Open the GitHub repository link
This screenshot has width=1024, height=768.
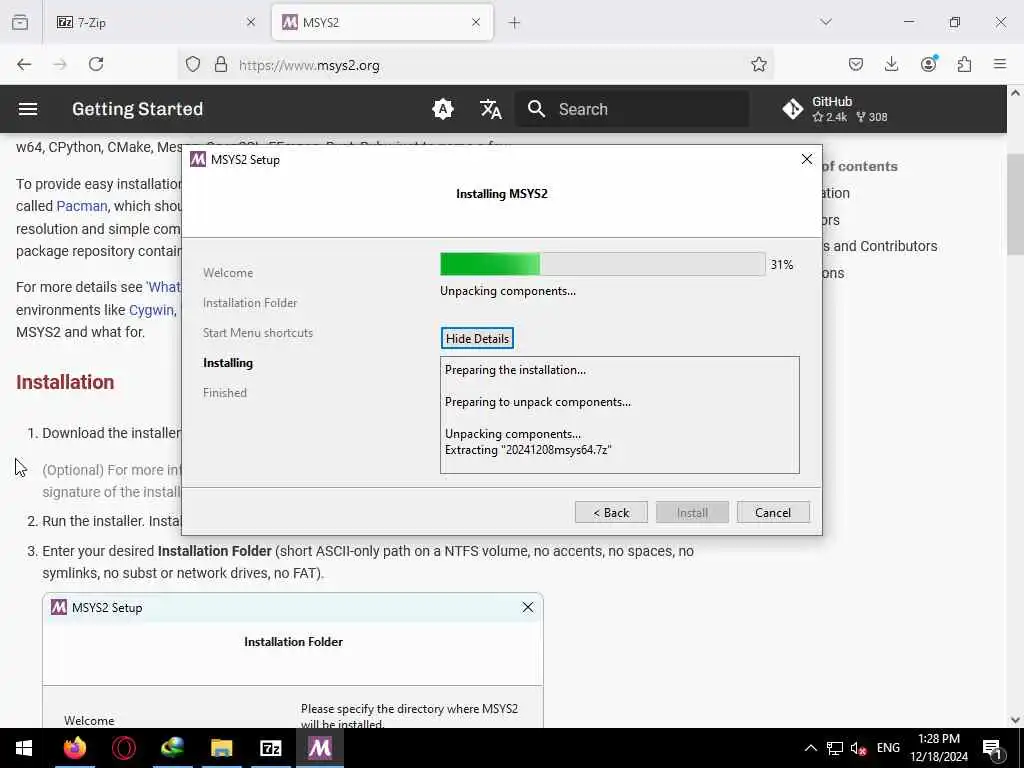click(x=835, y=109)
